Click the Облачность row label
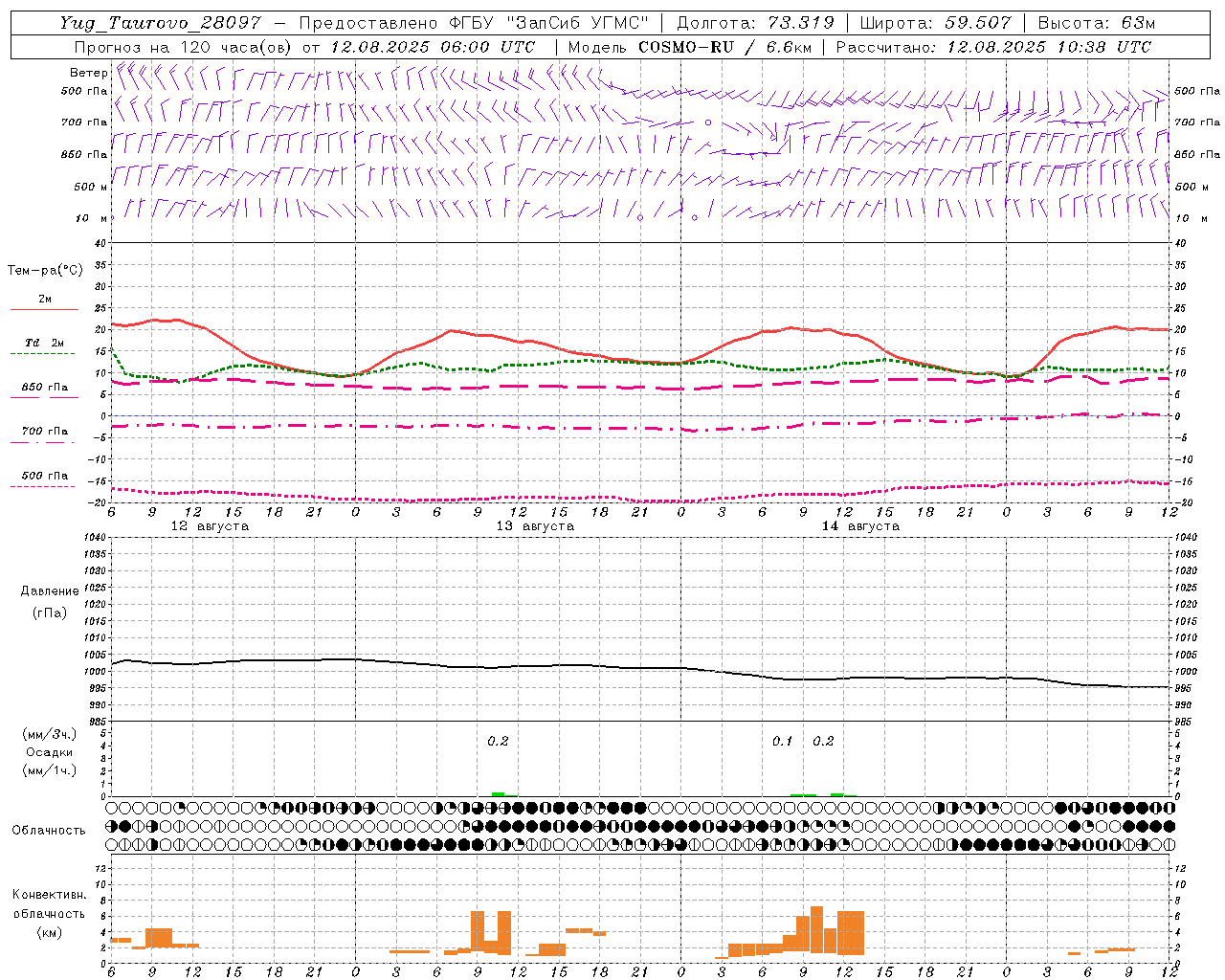 pyautogui.click(x=49, y=830)
